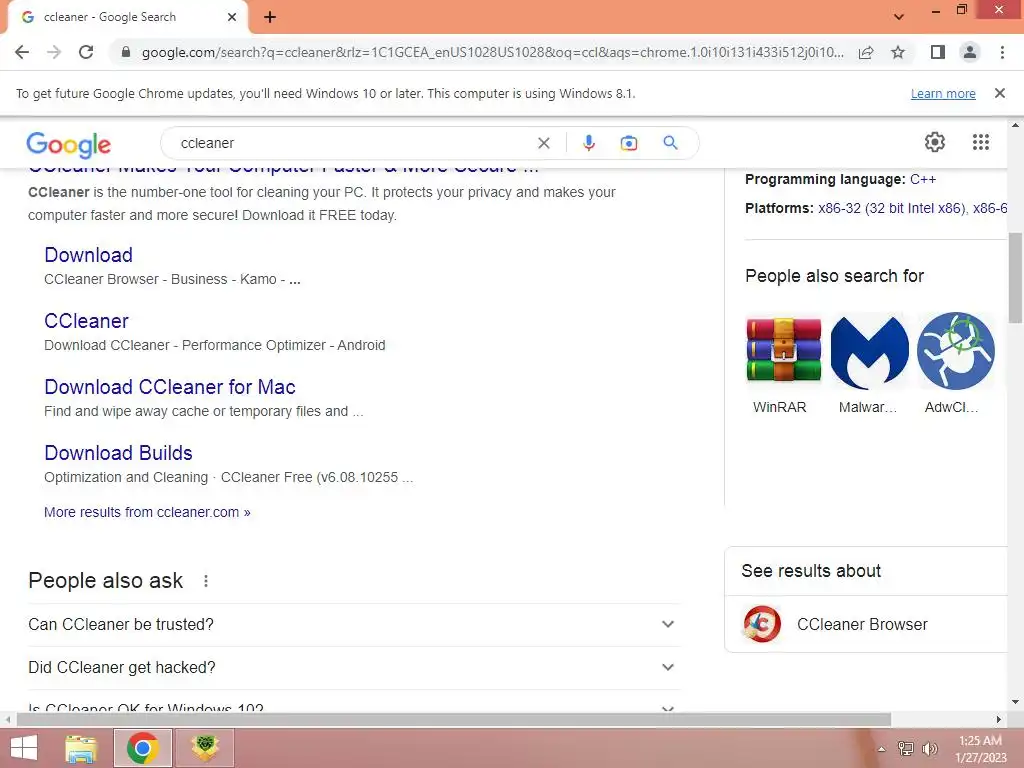
Task: Open File Explorer from the taskbar
Action: coord(81,748)
